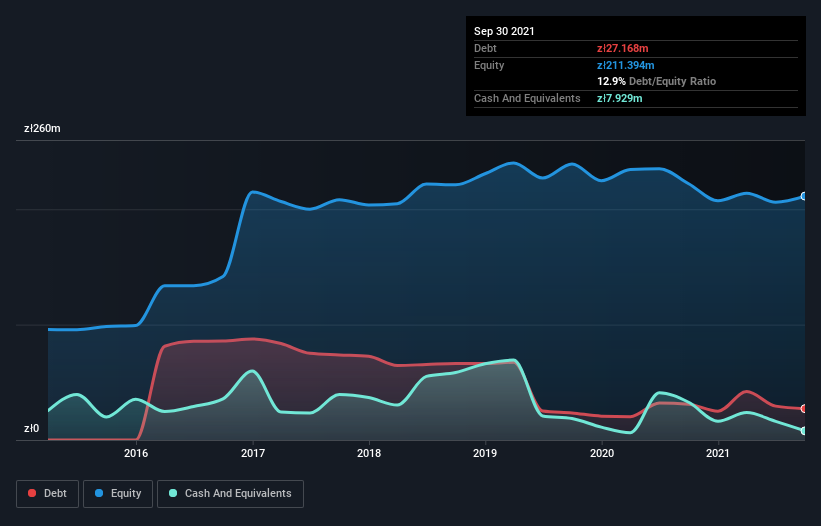Click the blue Equity legend dot
Screen dimensions: 821x526
tap(99, 493)
